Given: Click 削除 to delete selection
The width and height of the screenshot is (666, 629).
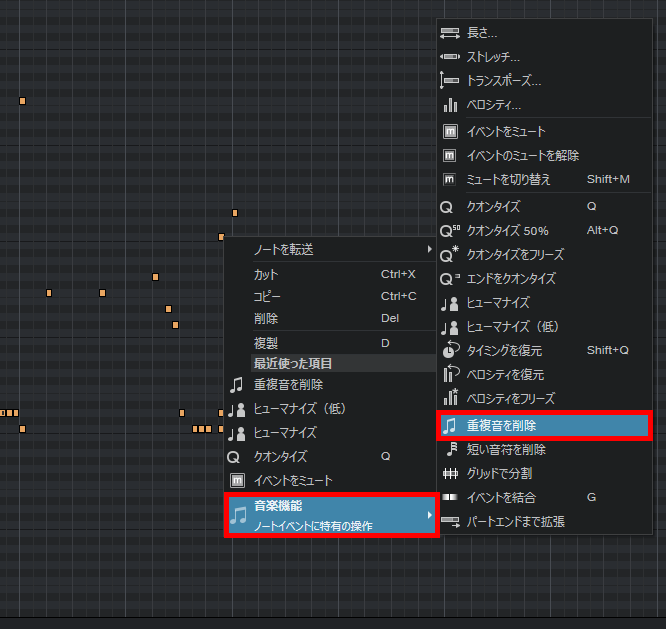Looking at the screenshot, I should click(266, 319).
